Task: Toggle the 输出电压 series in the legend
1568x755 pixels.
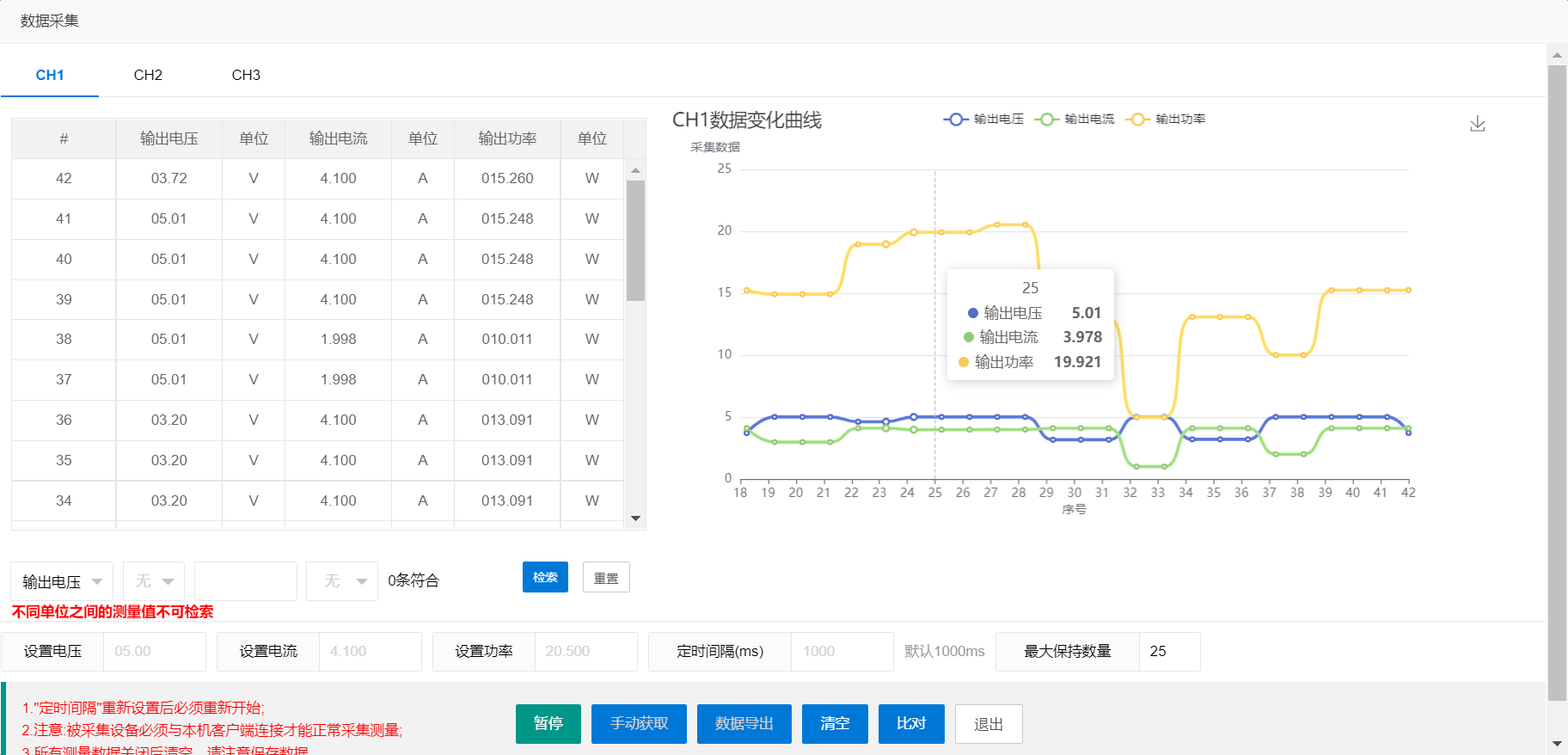Action: pyautogui.click(x=984, y=120)
